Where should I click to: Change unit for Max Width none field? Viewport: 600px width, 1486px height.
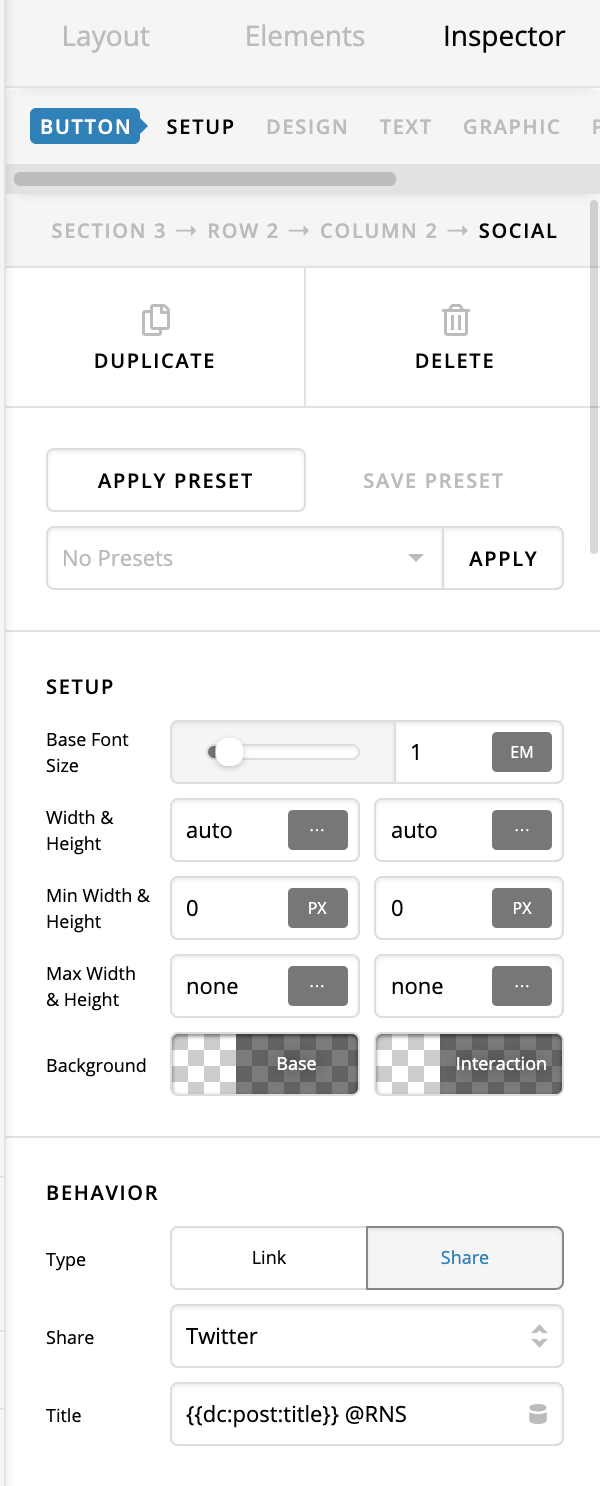317,986
